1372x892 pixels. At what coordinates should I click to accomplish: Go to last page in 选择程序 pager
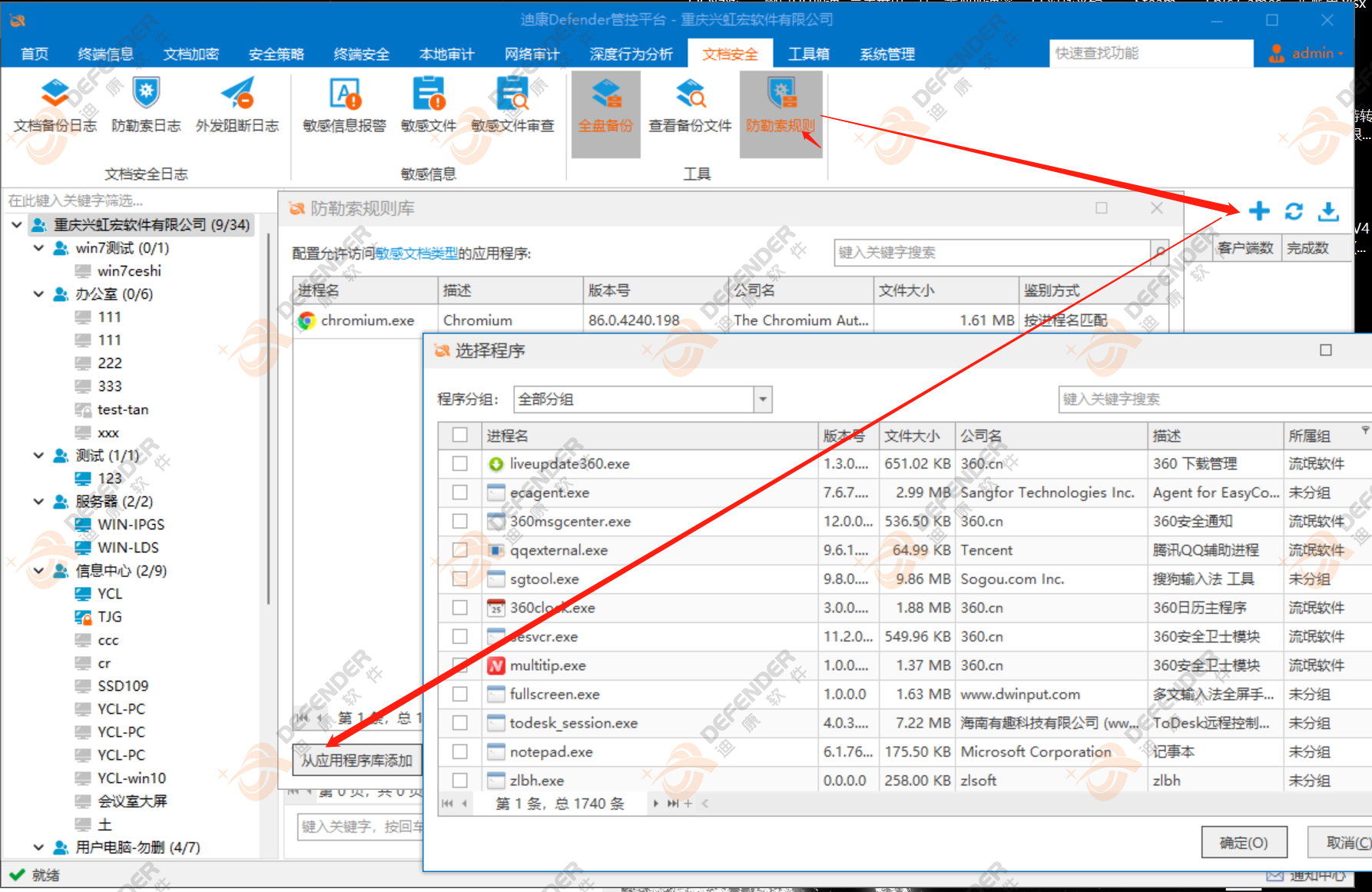point(672,804)
